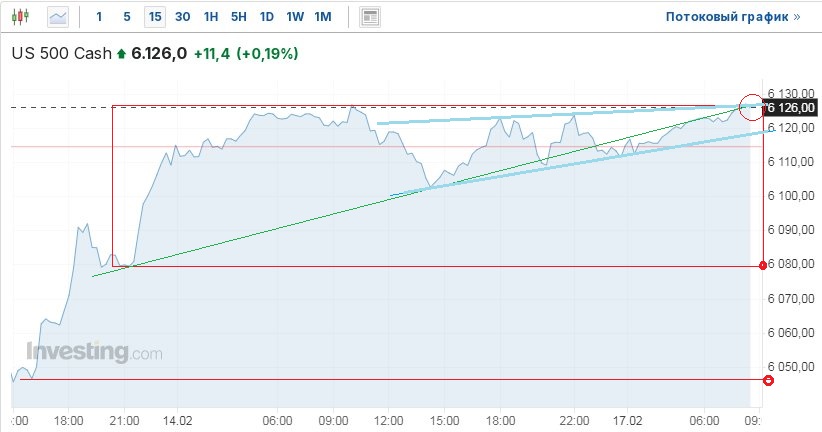Click the green up arrow beside US 500 Cash

tap(122, 54)
